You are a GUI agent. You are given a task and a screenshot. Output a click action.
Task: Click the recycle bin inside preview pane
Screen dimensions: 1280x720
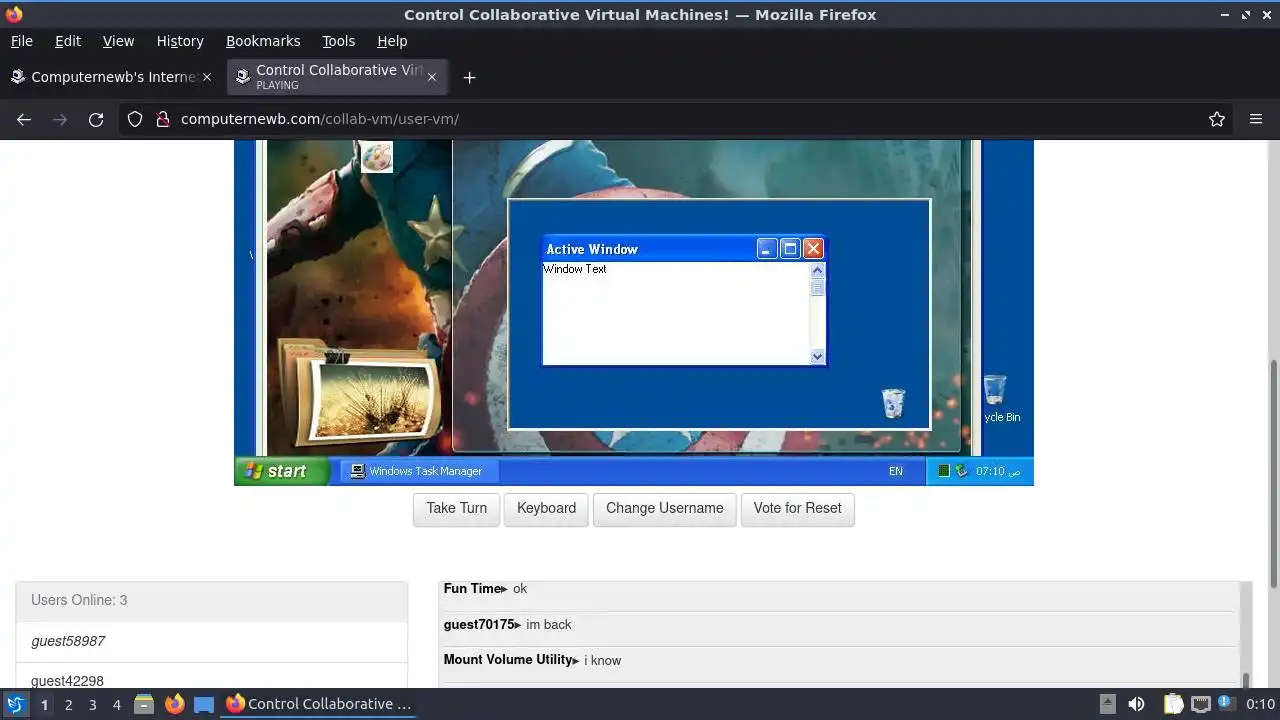click(893, 403)
